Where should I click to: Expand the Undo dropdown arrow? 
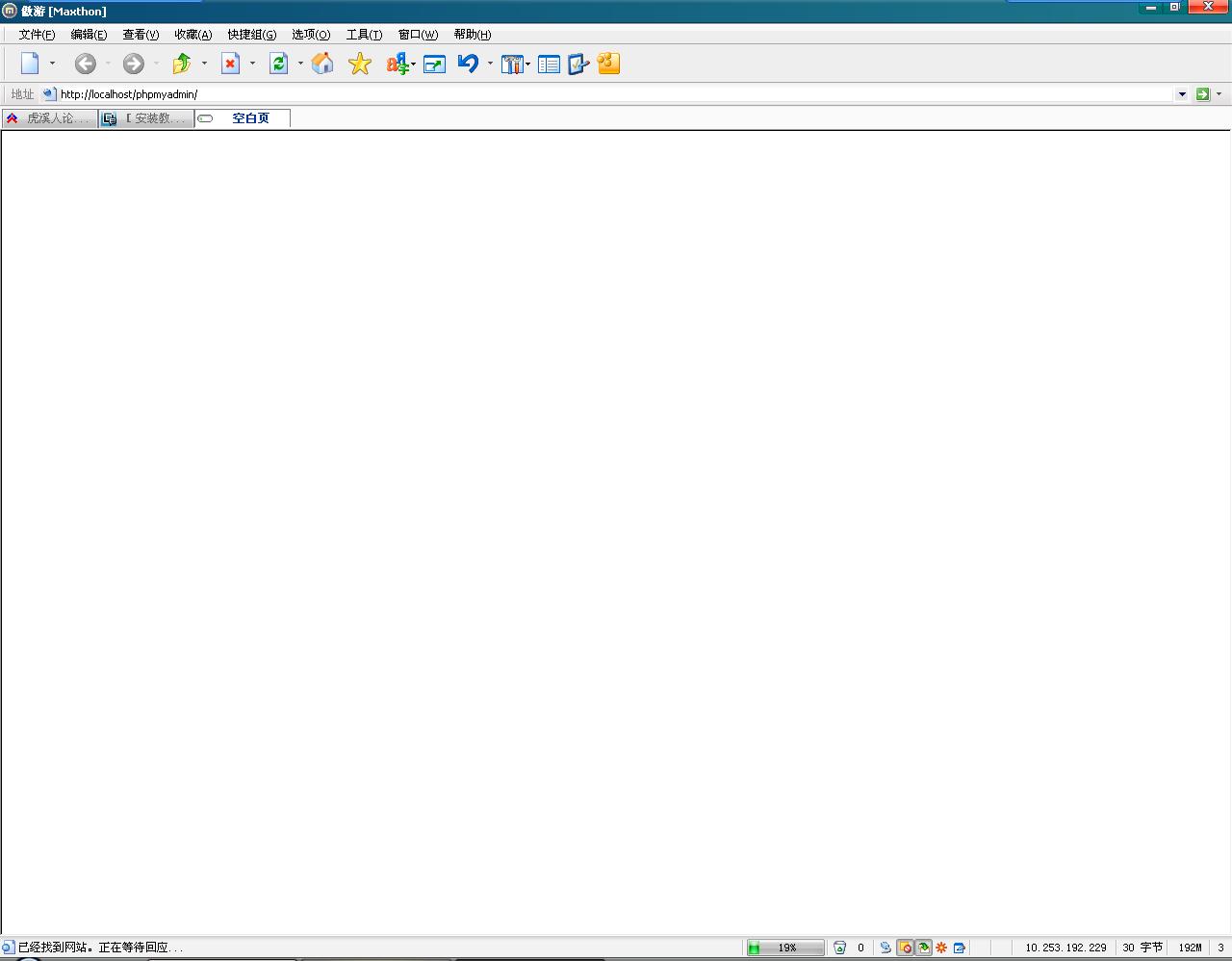(490, 64)
